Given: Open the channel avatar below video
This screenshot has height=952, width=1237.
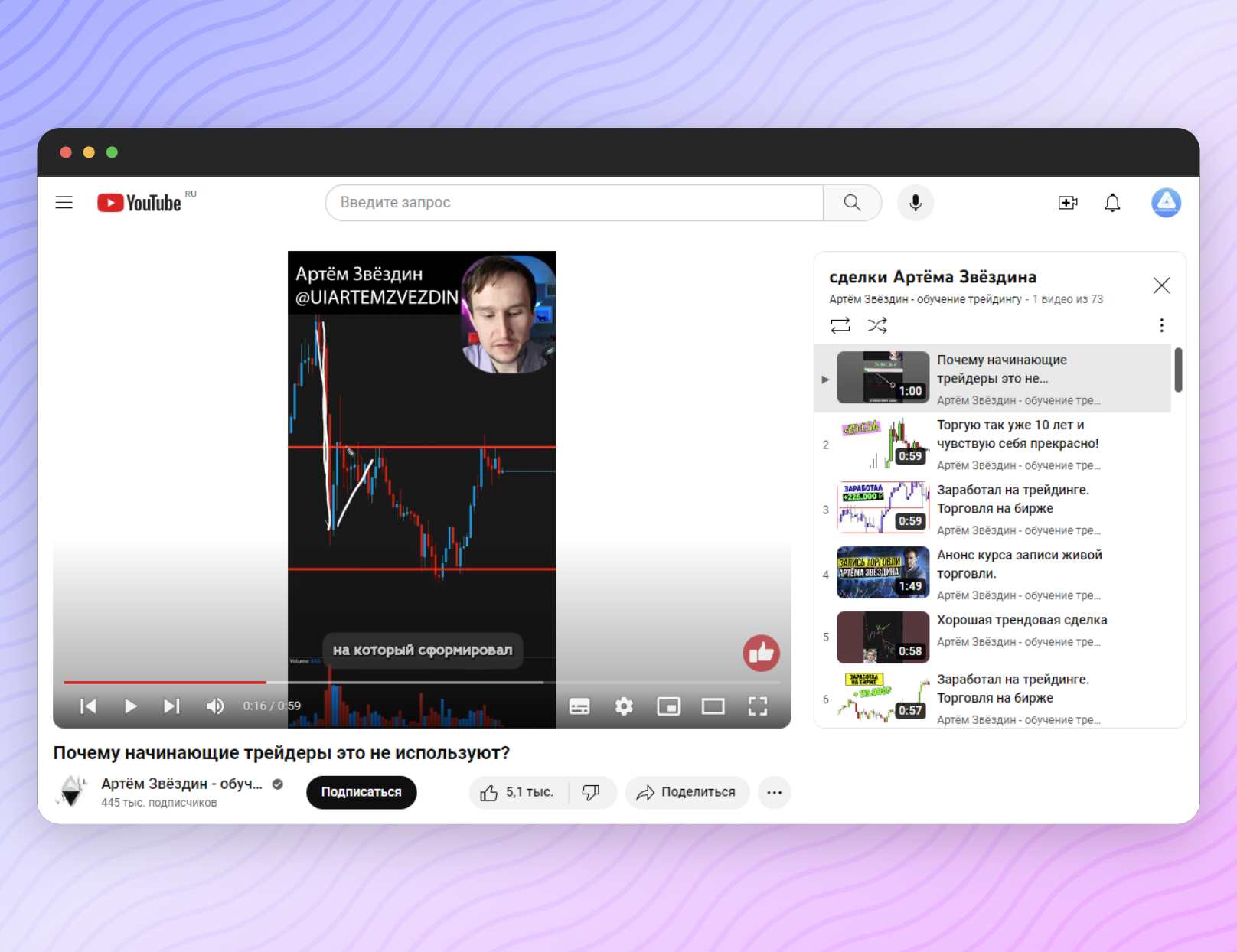Looking at the screenshot, I should point(72,791).
